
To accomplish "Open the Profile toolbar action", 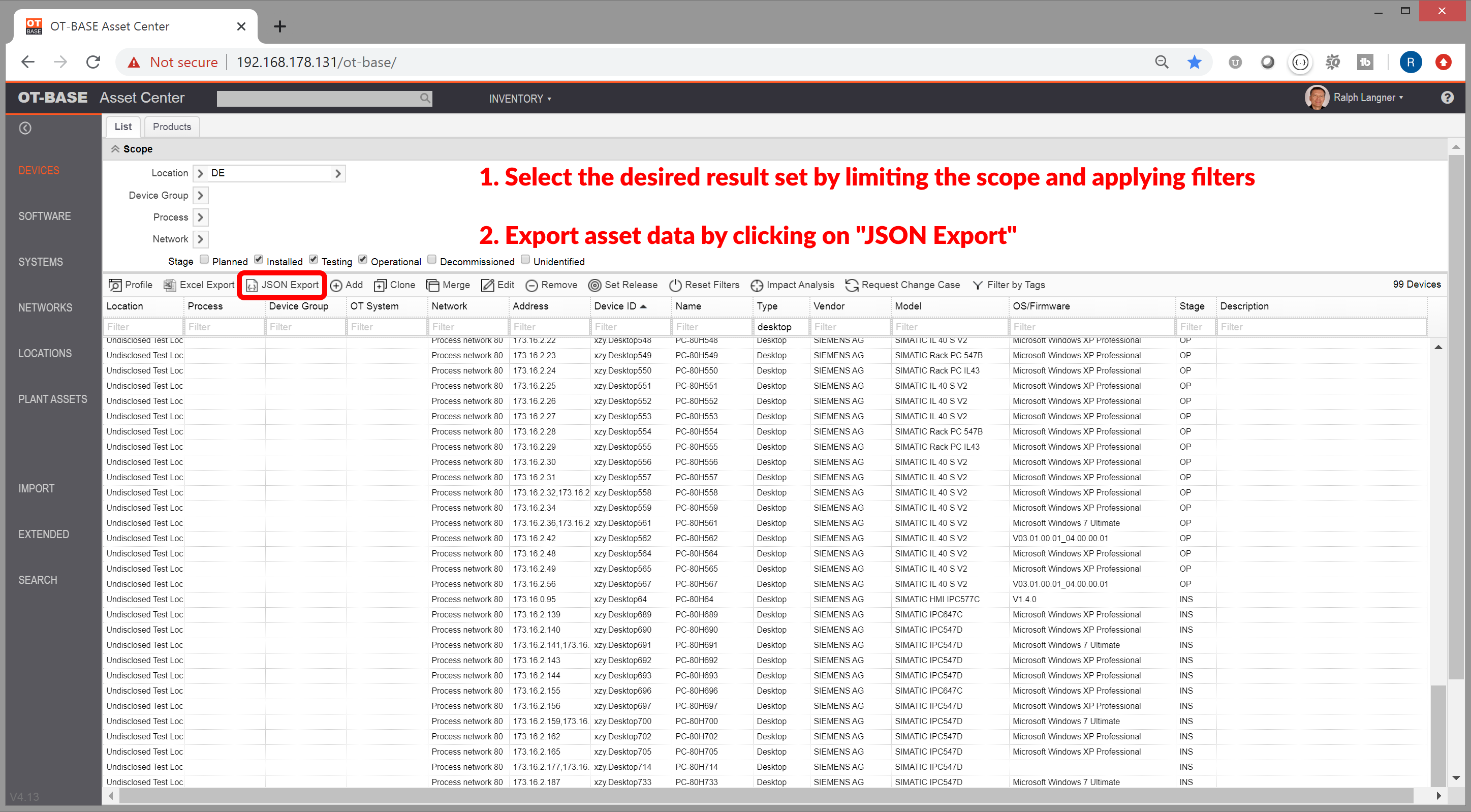I will coord(130,285).
